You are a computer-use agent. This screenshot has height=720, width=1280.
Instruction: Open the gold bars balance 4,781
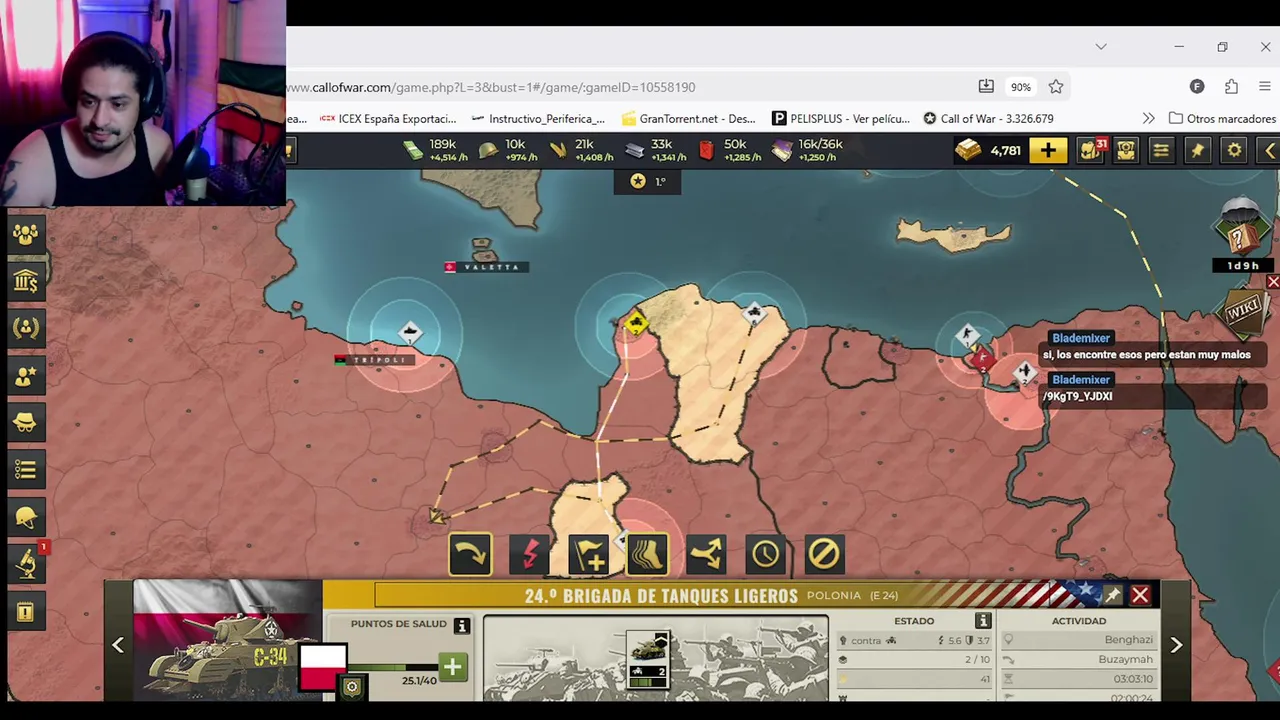988,151
